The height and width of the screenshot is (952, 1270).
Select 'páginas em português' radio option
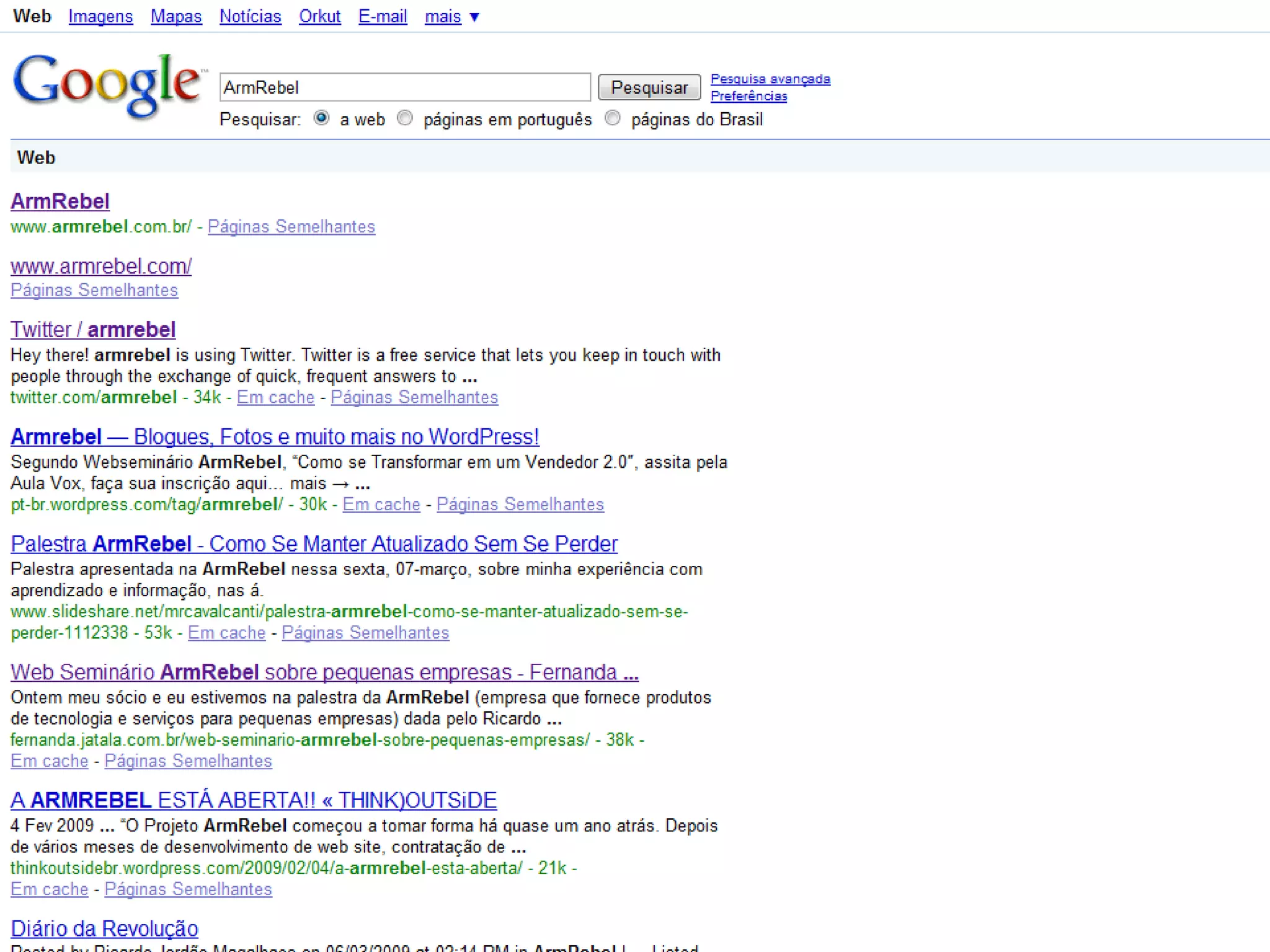coord(405,118)
